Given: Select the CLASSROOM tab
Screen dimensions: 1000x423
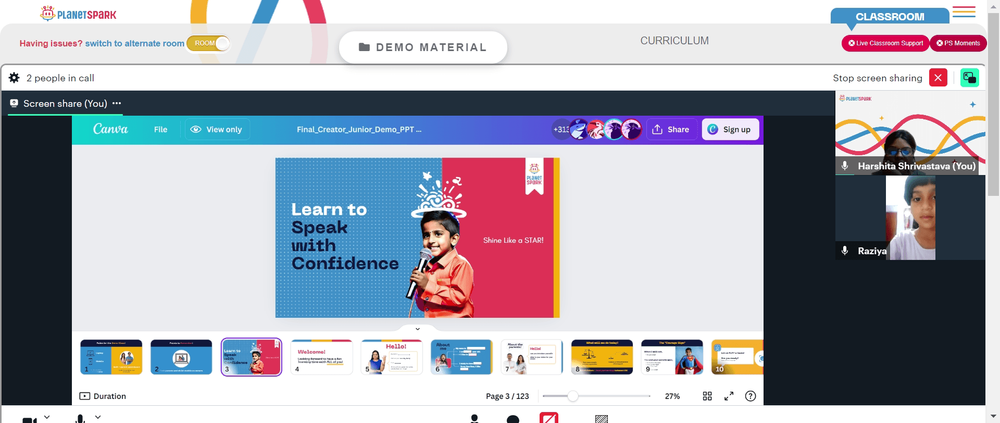Looking at the screenshot, I should 890,17.
